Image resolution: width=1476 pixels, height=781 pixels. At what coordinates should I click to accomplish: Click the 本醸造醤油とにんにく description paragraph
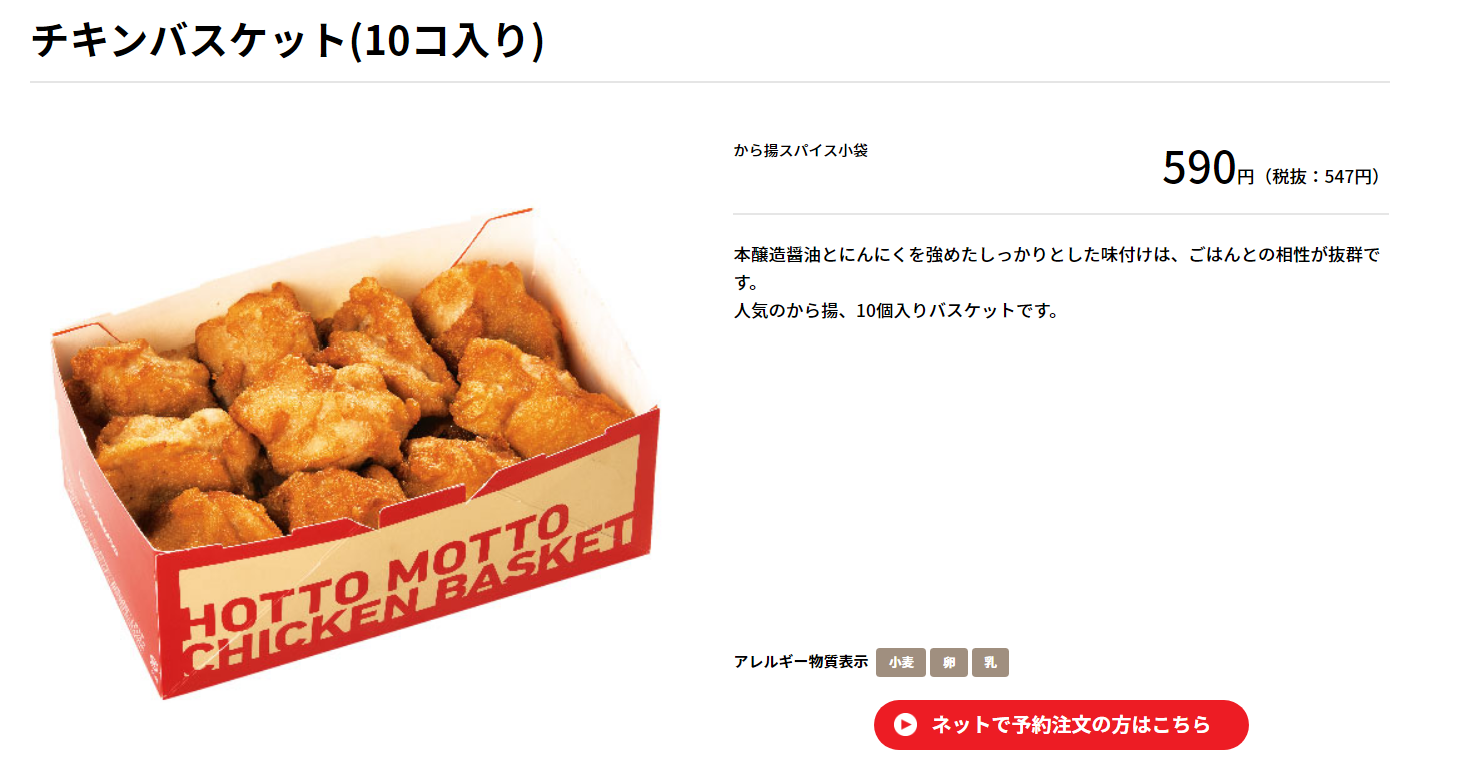1057,268
